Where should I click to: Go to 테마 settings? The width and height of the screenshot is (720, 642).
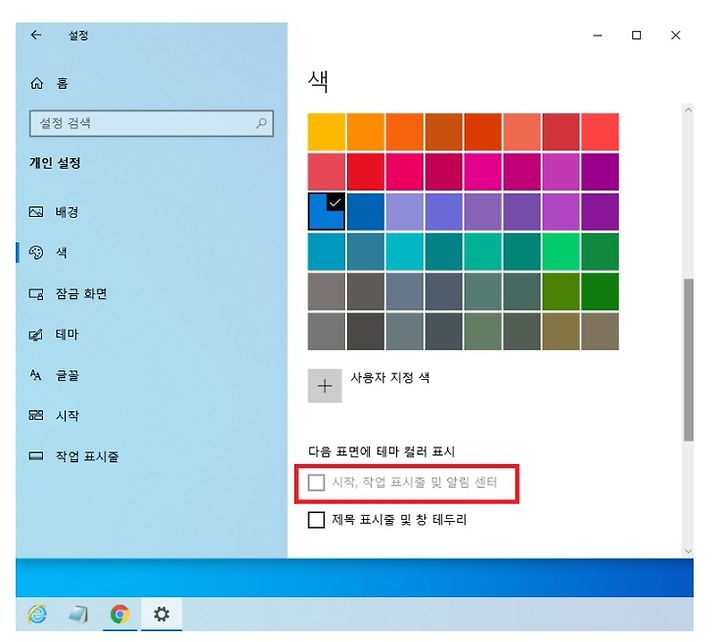tap(67, 334)
